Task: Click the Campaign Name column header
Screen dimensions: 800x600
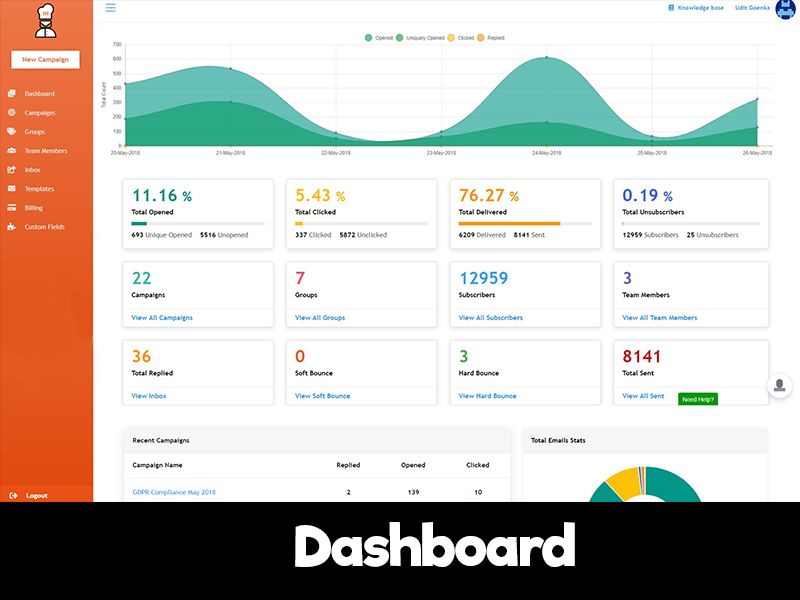Action: coord(157,465)
